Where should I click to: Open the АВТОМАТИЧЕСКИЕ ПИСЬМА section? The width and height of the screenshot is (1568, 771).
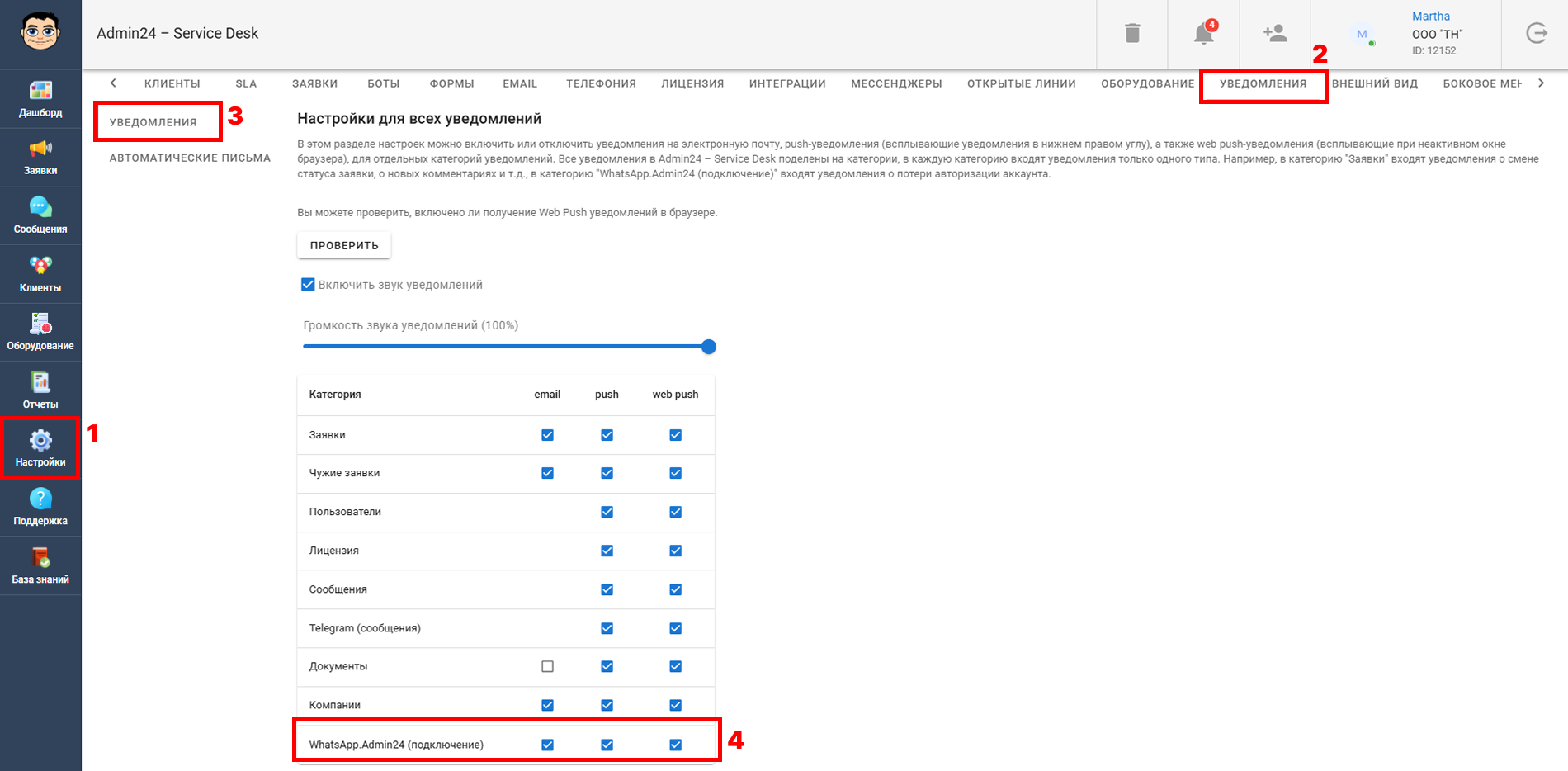(190, 158)
